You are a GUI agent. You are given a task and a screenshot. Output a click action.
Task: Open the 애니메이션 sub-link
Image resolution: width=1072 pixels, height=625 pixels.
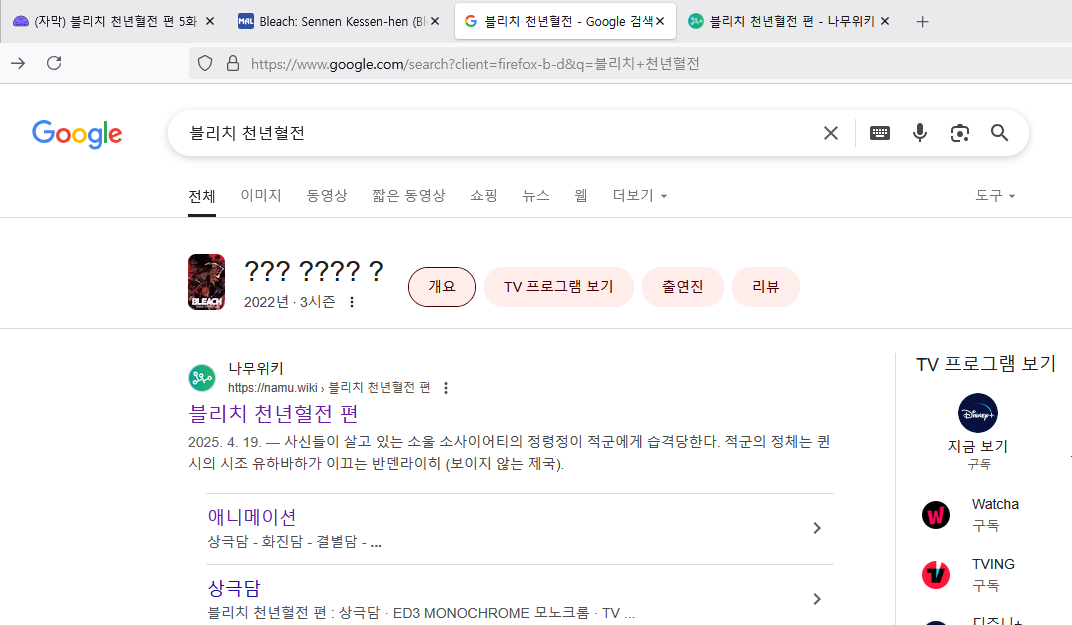tap(252, 517)
